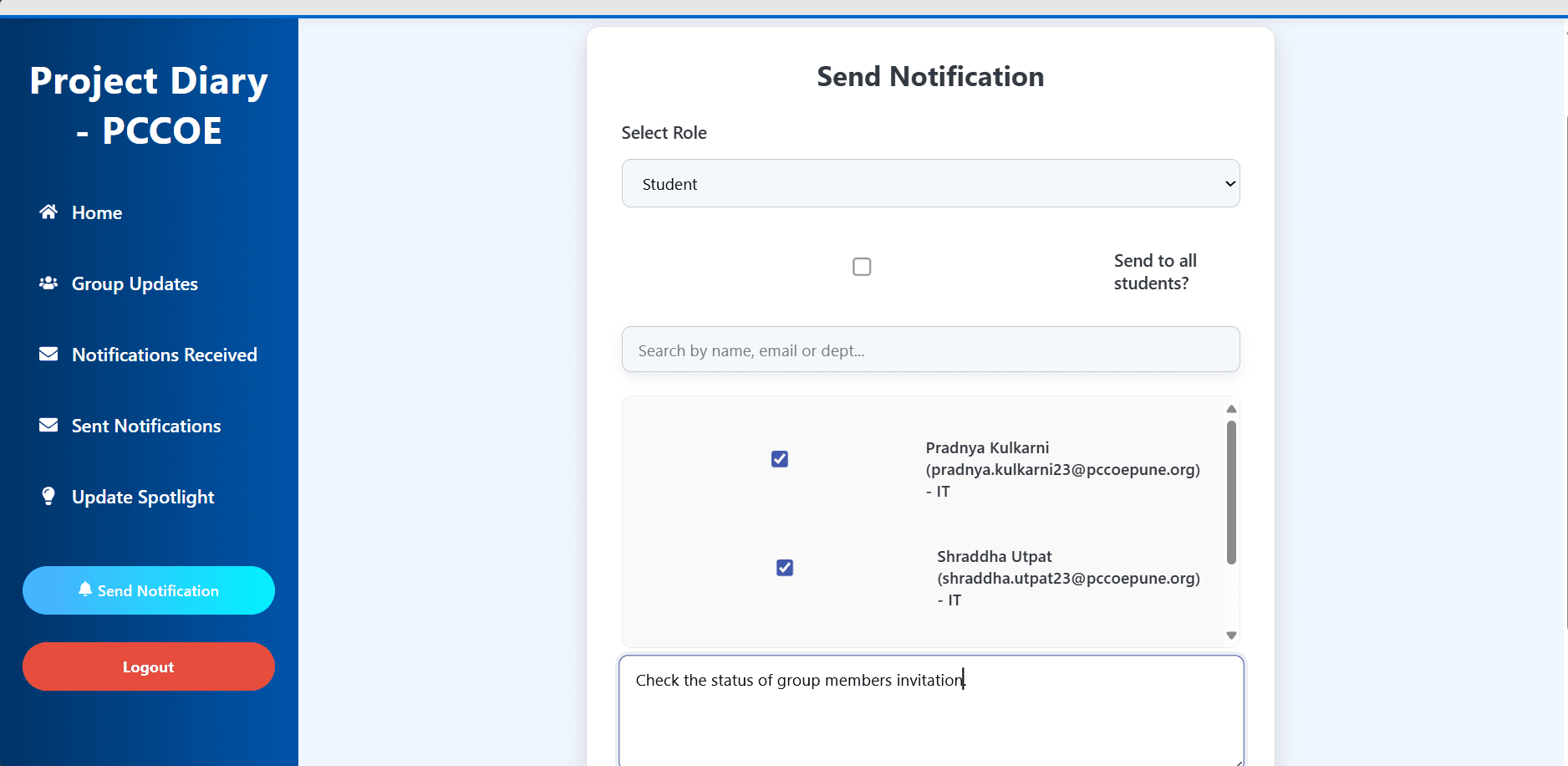
Task: Focus the search by name field
Action: point(930,350)
